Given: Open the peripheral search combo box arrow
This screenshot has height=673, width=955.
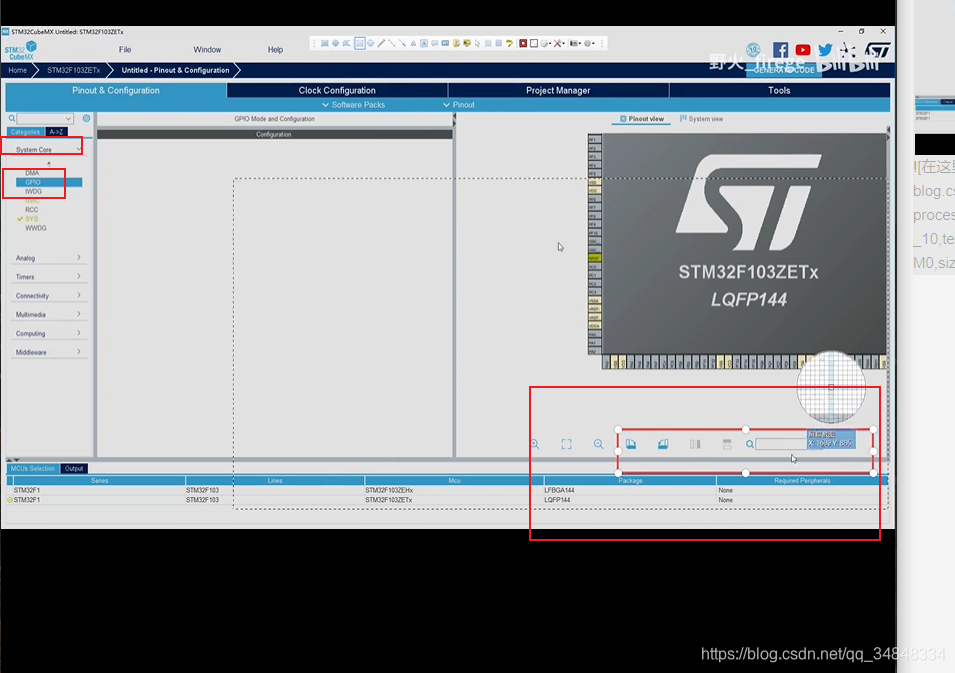Looking at the screenshot, I should click(x=68, y=118).
